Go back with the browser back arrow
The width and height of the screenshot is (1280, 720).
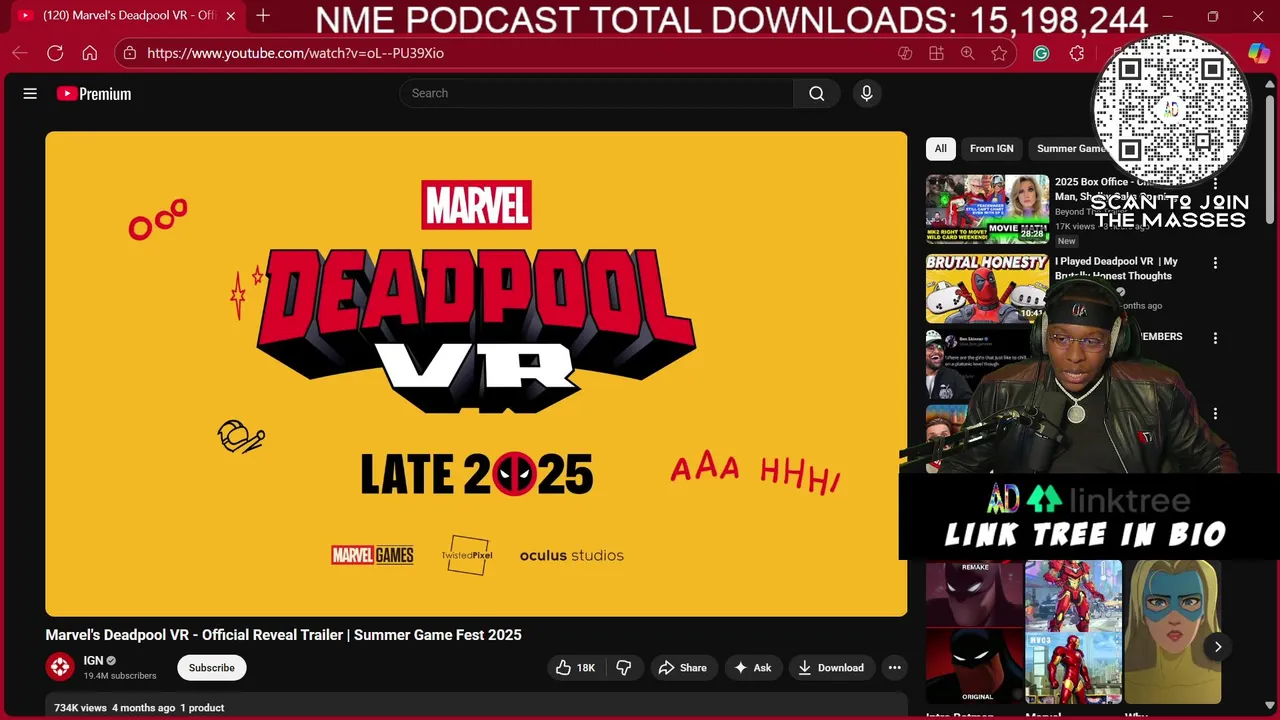coord(20,53)
